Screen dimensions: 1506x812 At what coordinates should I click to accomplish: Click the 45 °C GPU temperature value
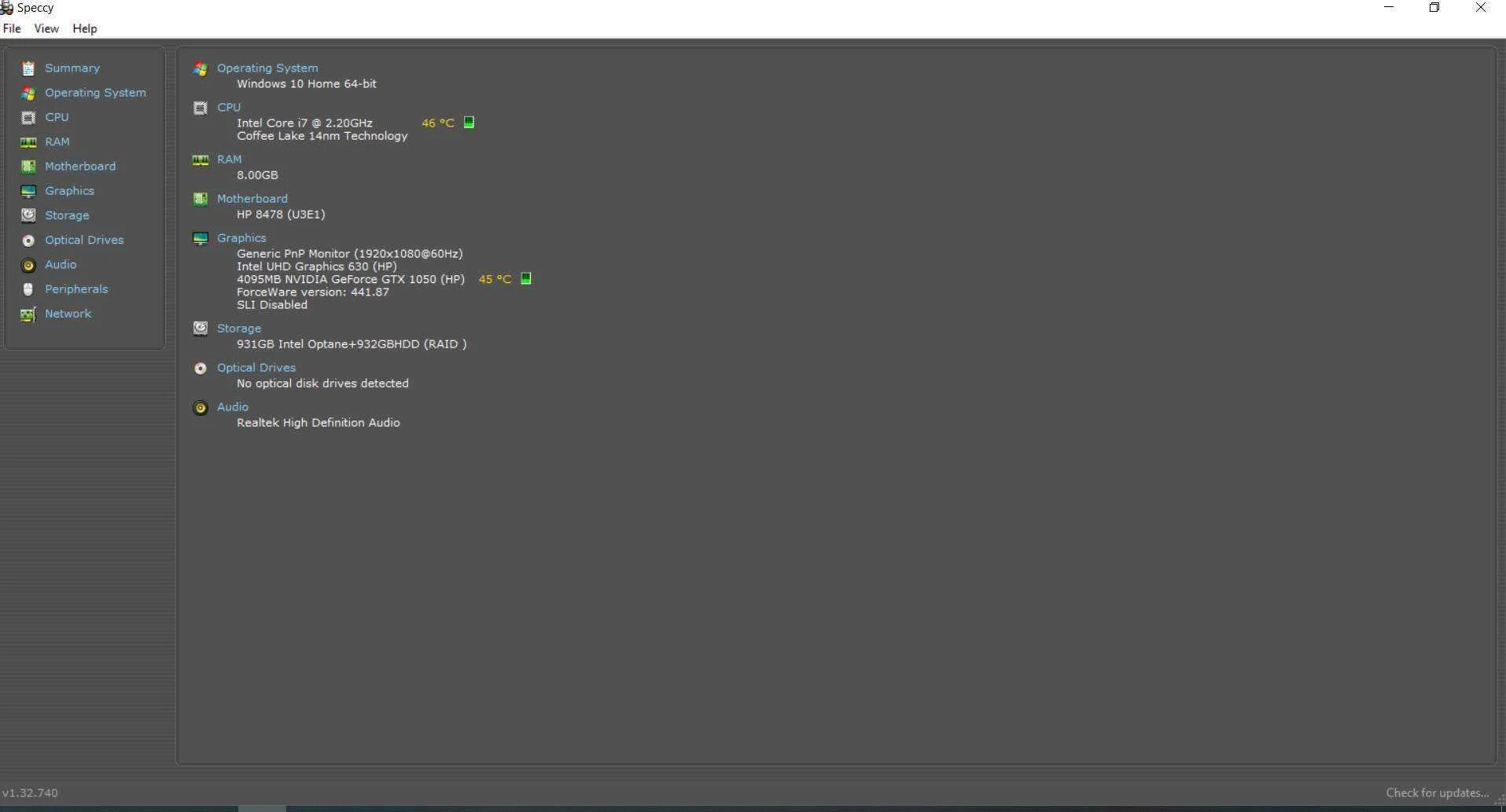click(495, 279)
